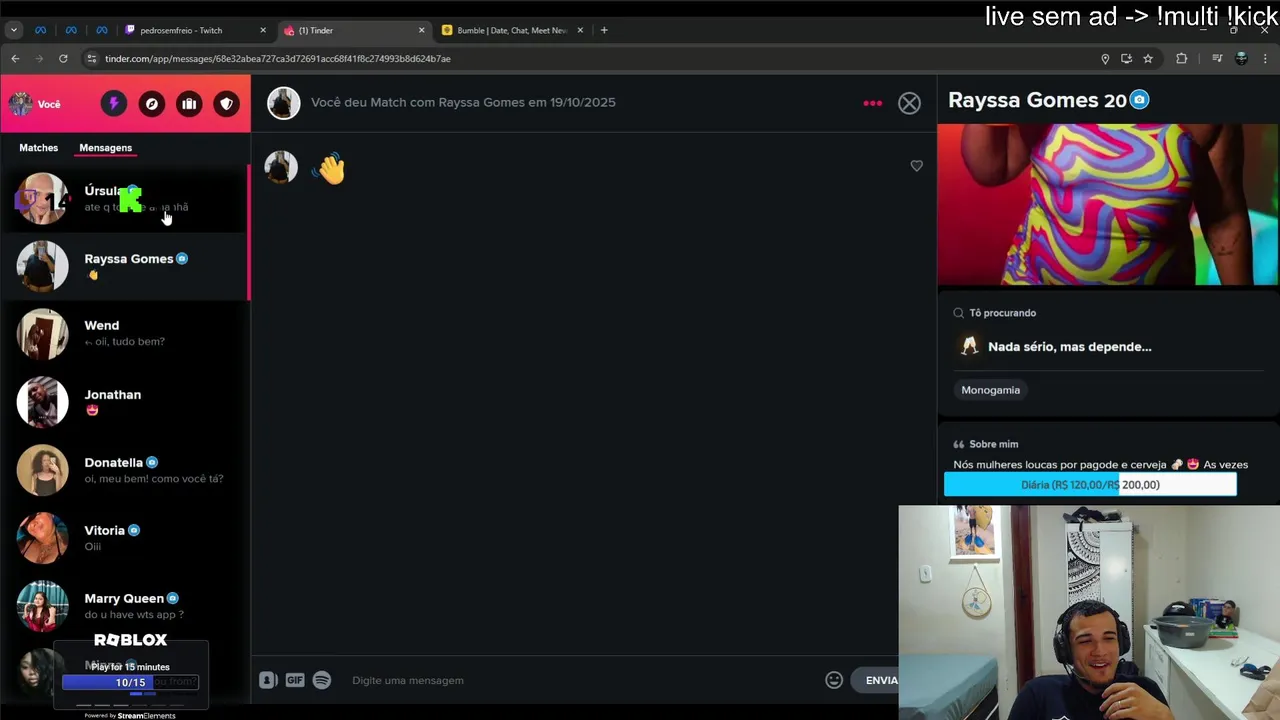Click the ENVIAR send button
Viewport: 1280px width, 720px height.
881,680
